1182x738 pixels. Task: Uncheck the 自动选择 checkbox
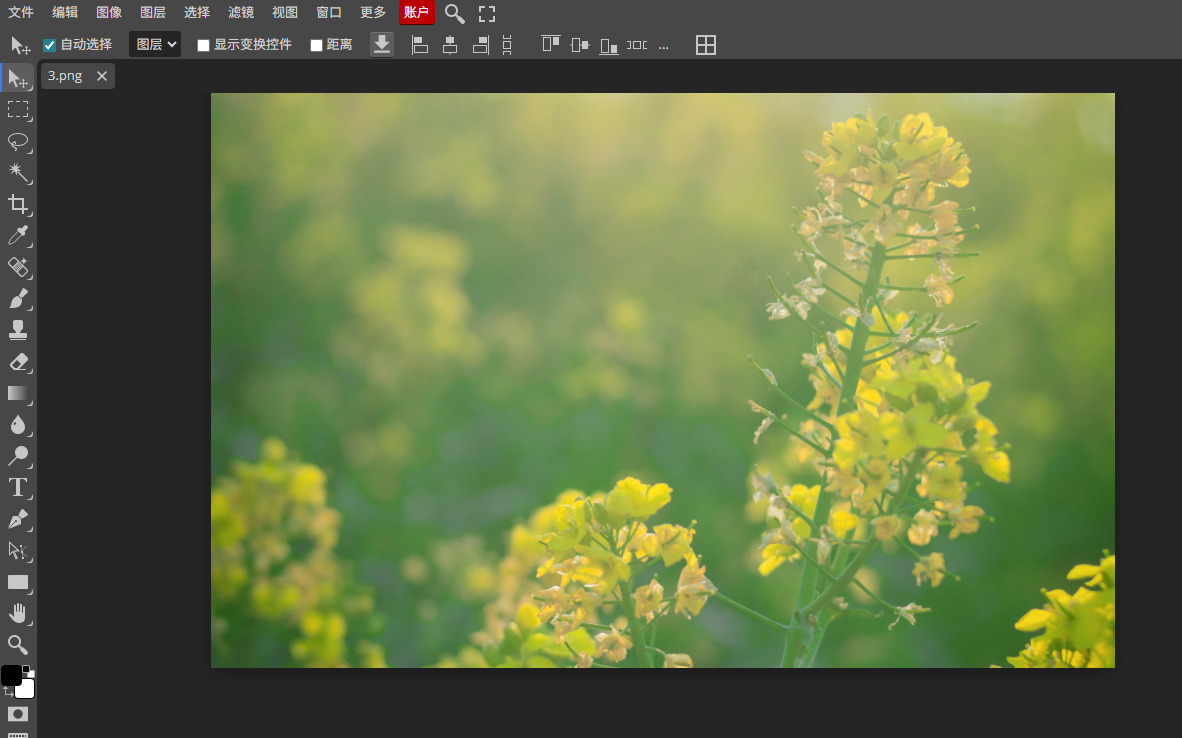tap(50, 45)
